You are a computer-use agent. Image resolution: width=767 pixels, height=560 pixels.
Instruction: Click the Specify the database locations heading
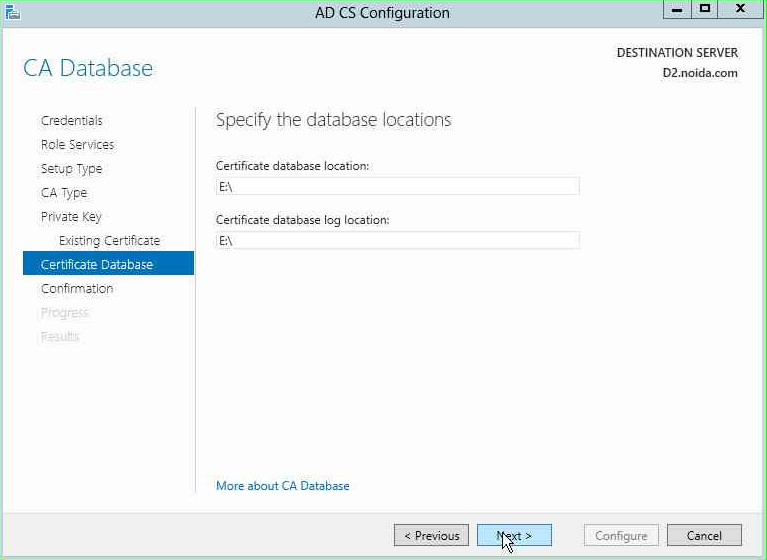point(334,120)
